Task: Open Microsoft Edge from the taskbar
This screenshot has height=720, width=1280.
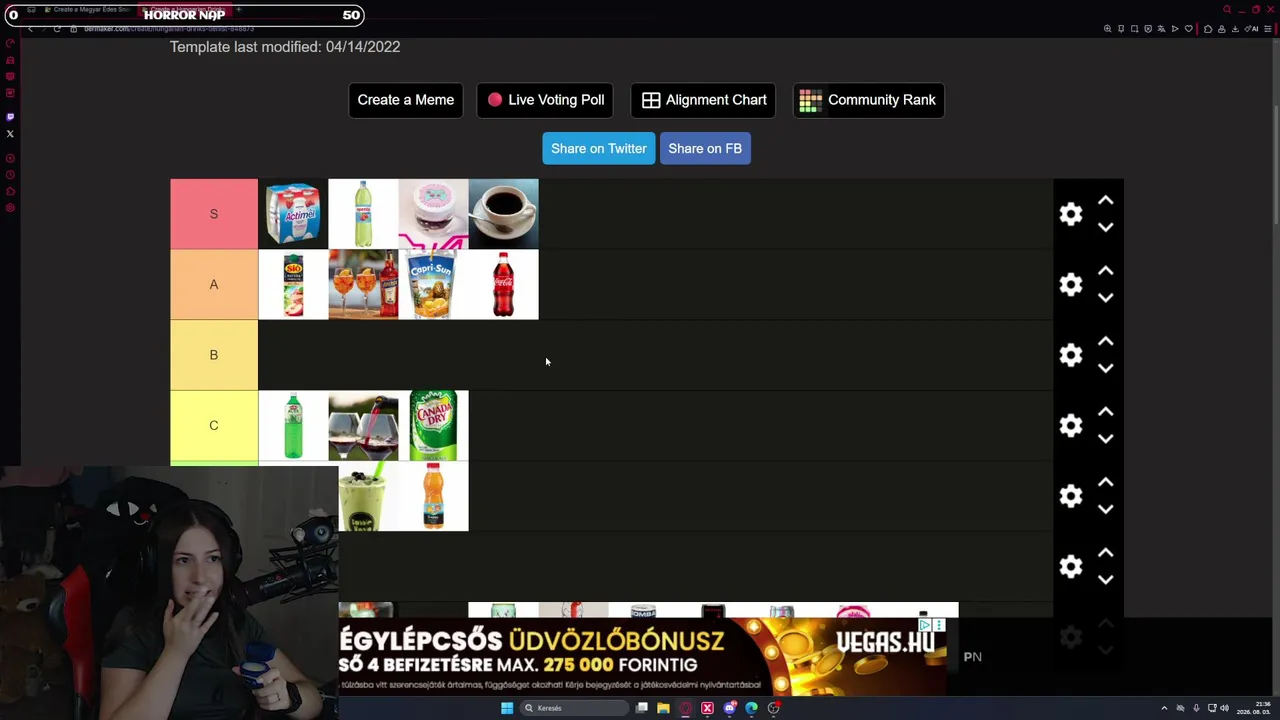Action: 751,708
